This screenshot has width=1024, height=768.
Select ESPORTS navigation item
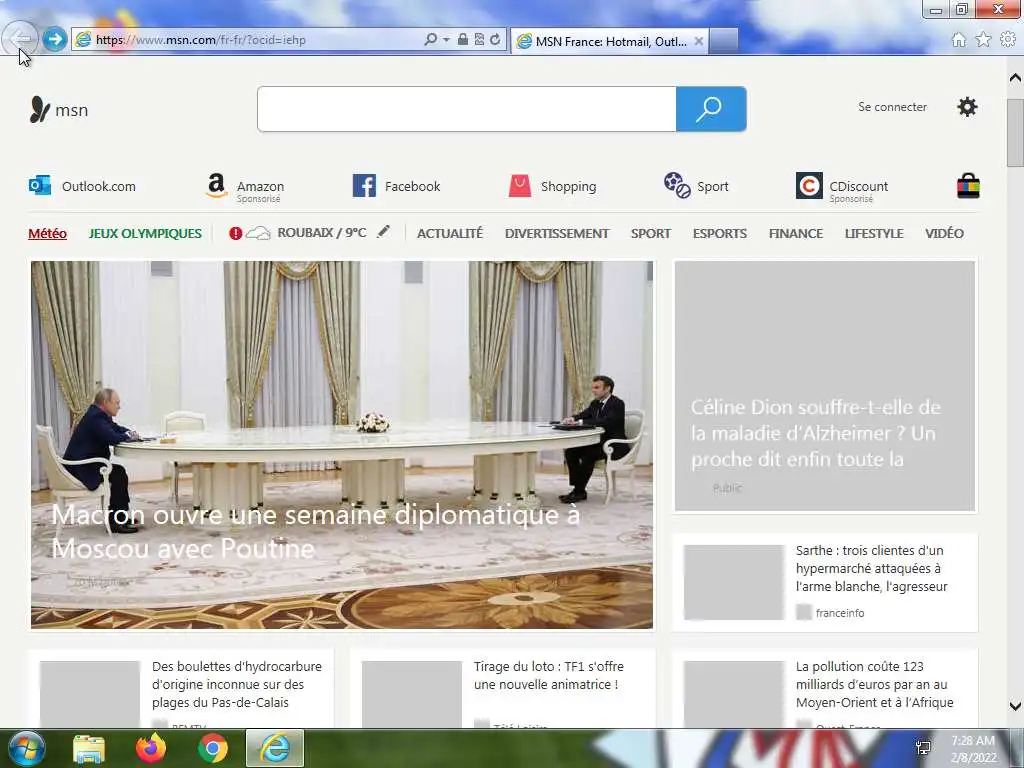[x=720, y=233]
